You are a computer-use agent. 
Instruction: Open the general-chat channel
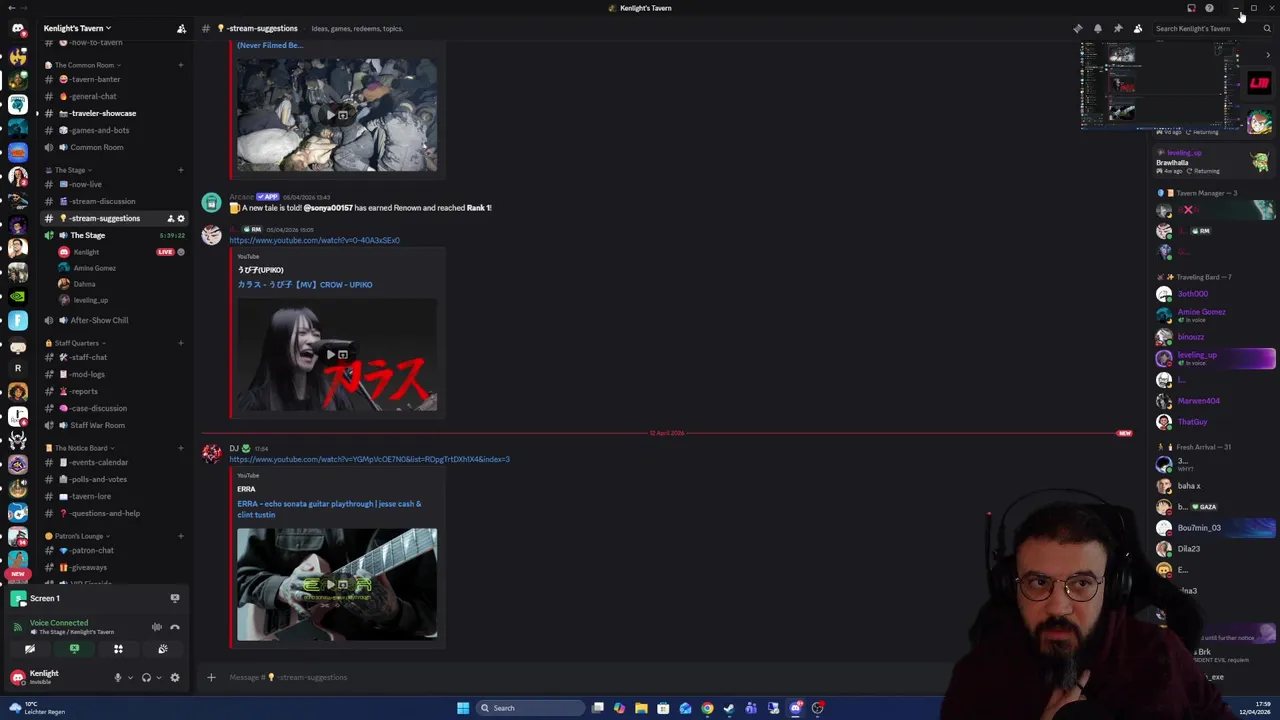112,96
